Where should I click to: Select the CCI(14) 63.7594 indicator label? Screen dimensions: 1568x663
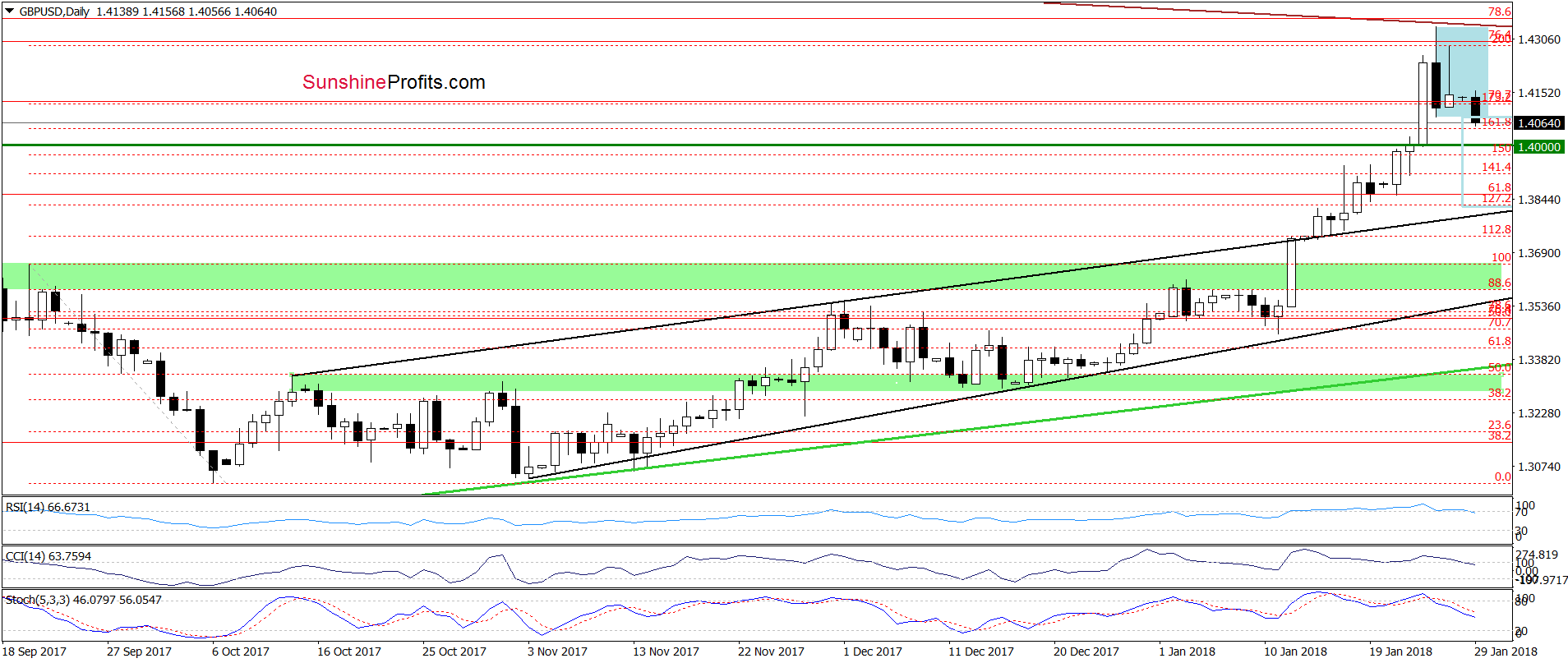click(48, 556)
